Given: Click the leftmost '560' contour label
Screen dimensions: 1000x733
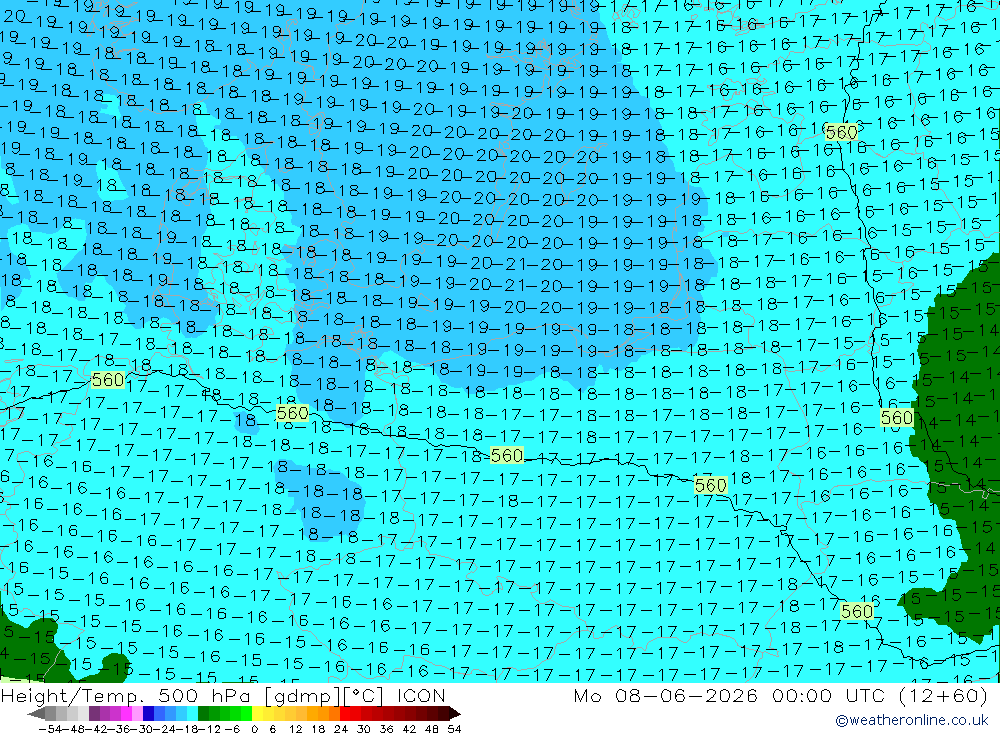Looking at the screenshot, I should point(108,380).
